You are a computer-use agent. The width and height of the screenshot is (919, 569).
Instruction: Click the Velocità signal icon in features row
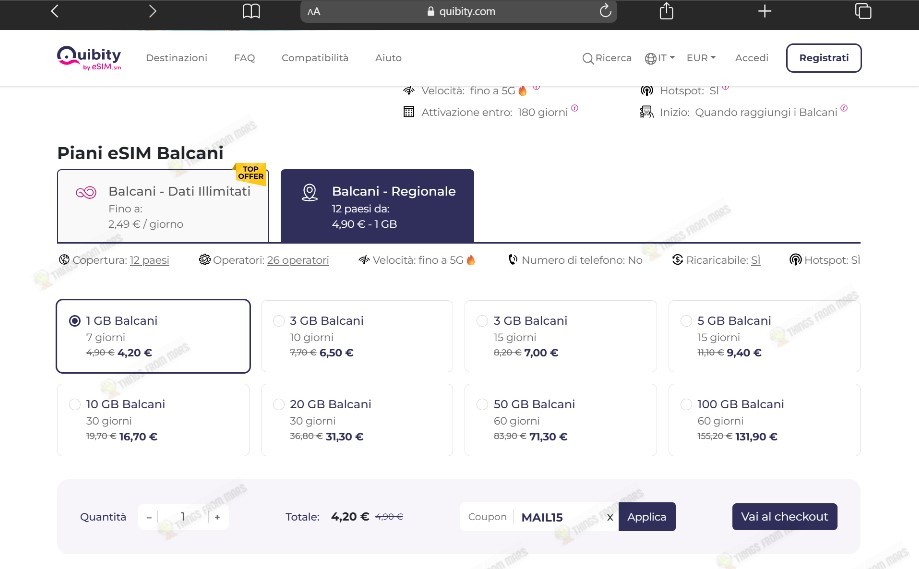click(364, 260)
